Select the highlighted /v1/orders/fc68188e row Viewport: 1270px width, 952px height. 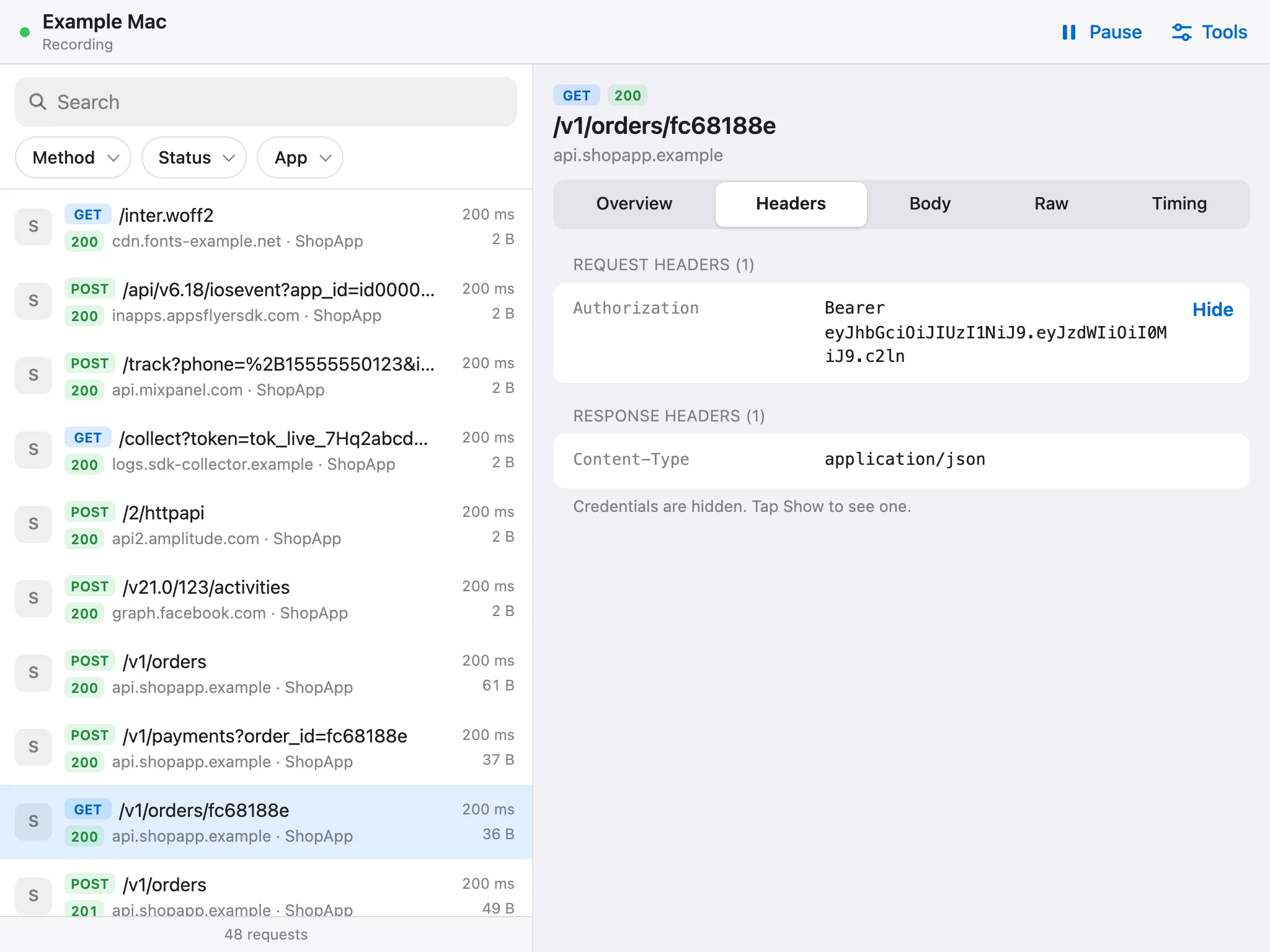[266, 822]
